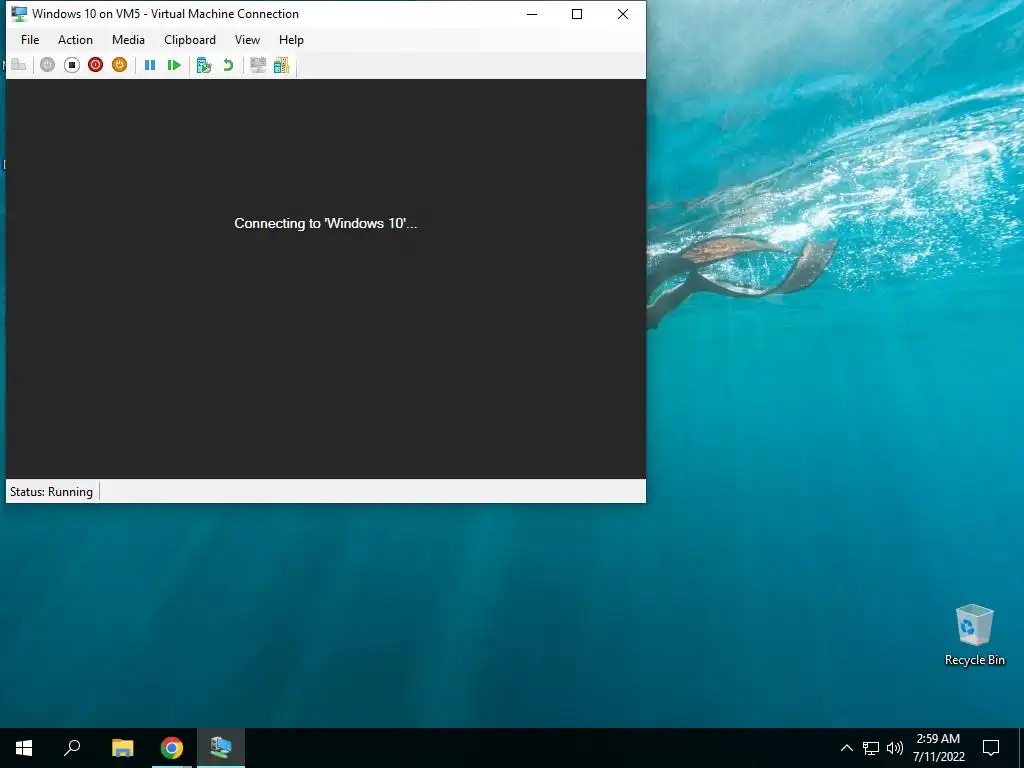This screenshot has height=768, width=1024.
Task: Open the File menu
Action: tap(30, 40)
